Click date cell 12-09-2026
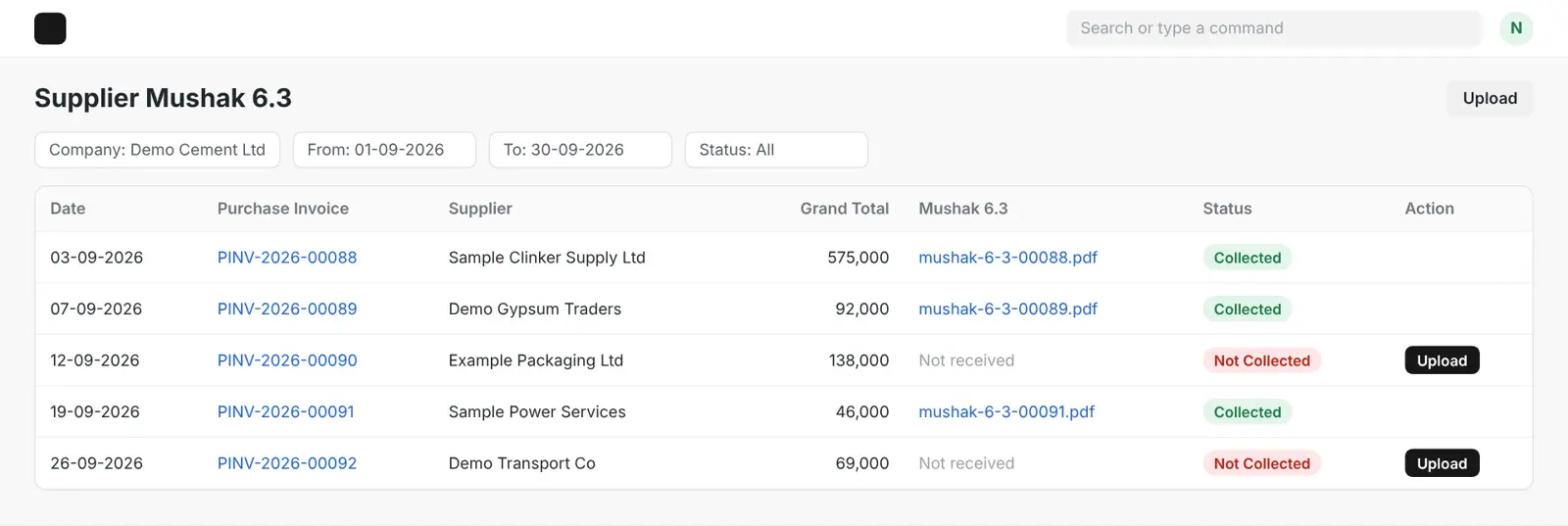This screenshot has height=526, width=1568. tap(95, 360)
